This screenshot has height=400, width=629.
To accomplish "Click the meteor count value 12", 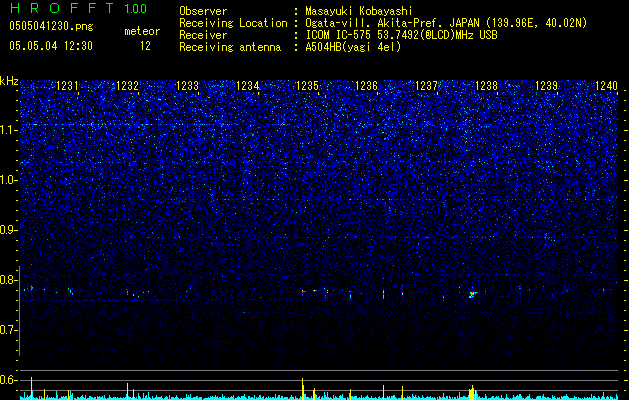I will (145, 46).
